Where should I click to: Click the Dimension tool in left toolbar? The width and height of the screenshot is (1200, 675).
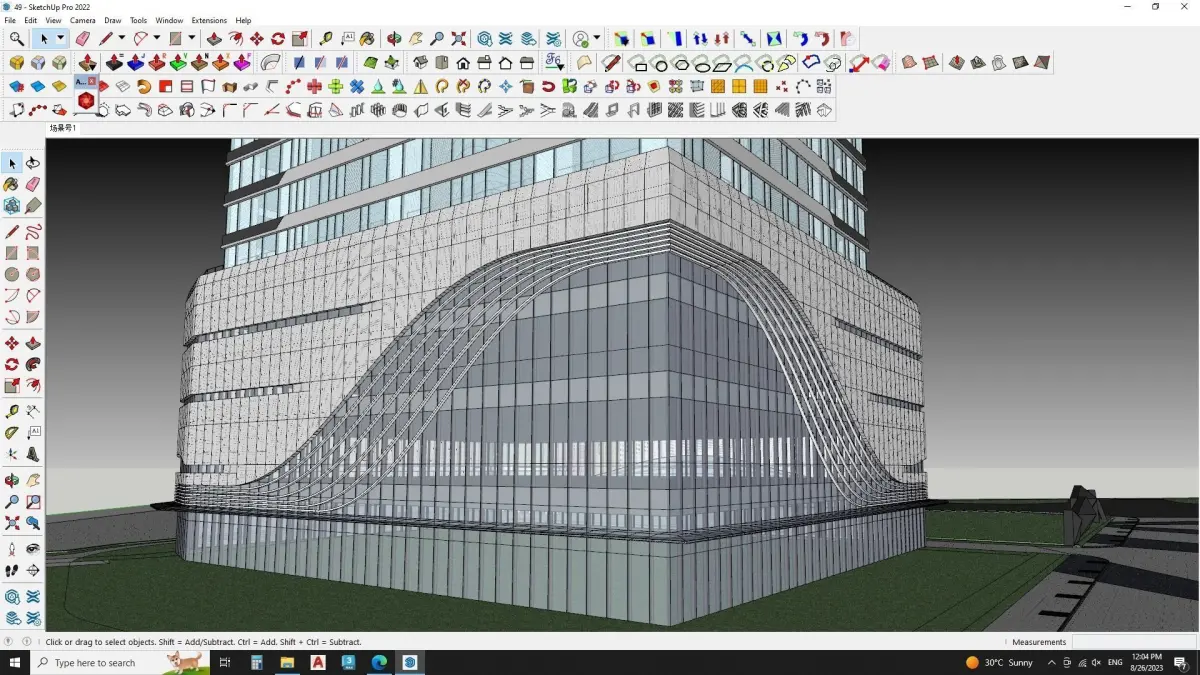pyautogui.click(x=33, y=411)
